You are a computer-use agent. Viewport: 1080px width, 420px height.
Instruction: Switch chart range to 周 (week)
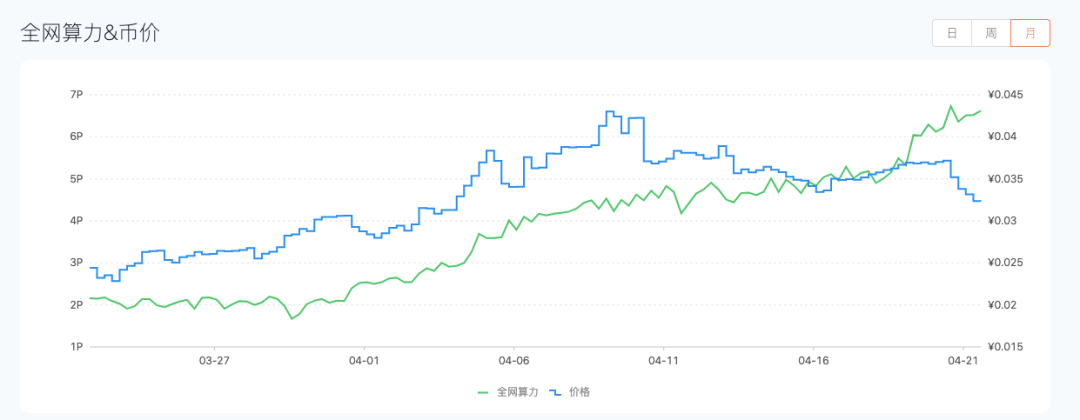[991, 33]
